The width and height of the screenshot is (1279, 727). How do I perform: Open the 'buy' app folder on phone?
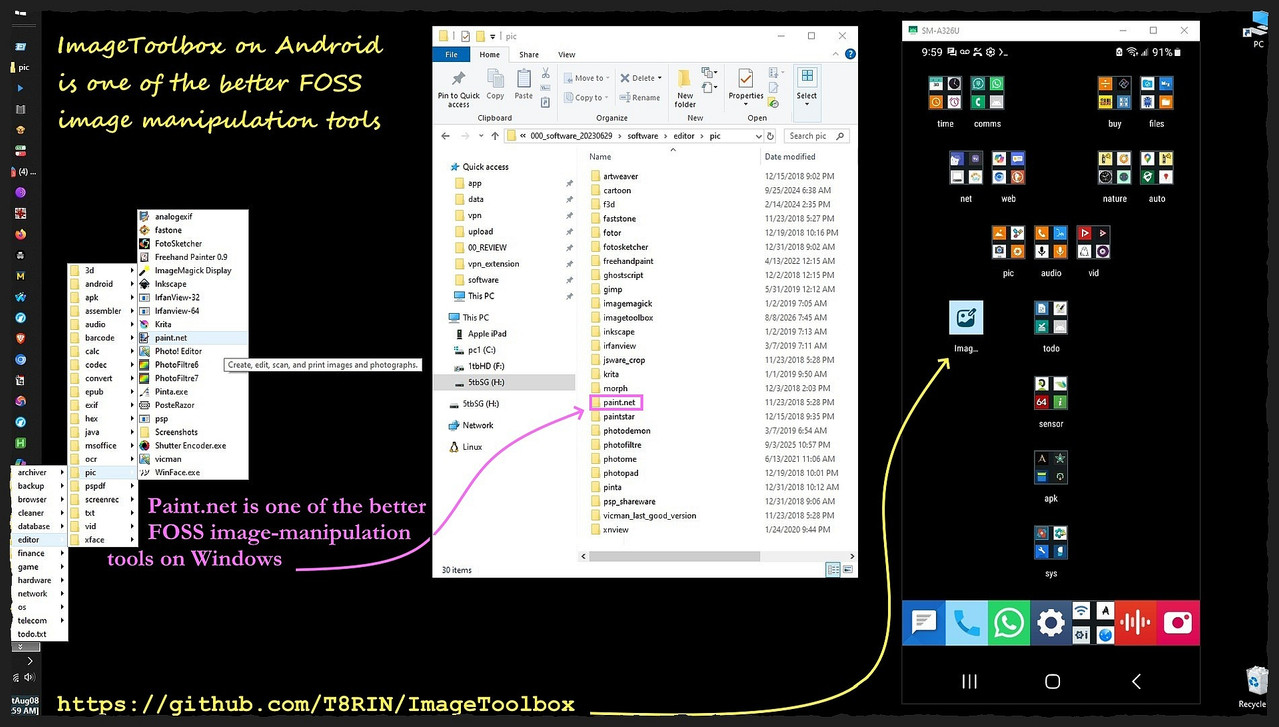1114,93
